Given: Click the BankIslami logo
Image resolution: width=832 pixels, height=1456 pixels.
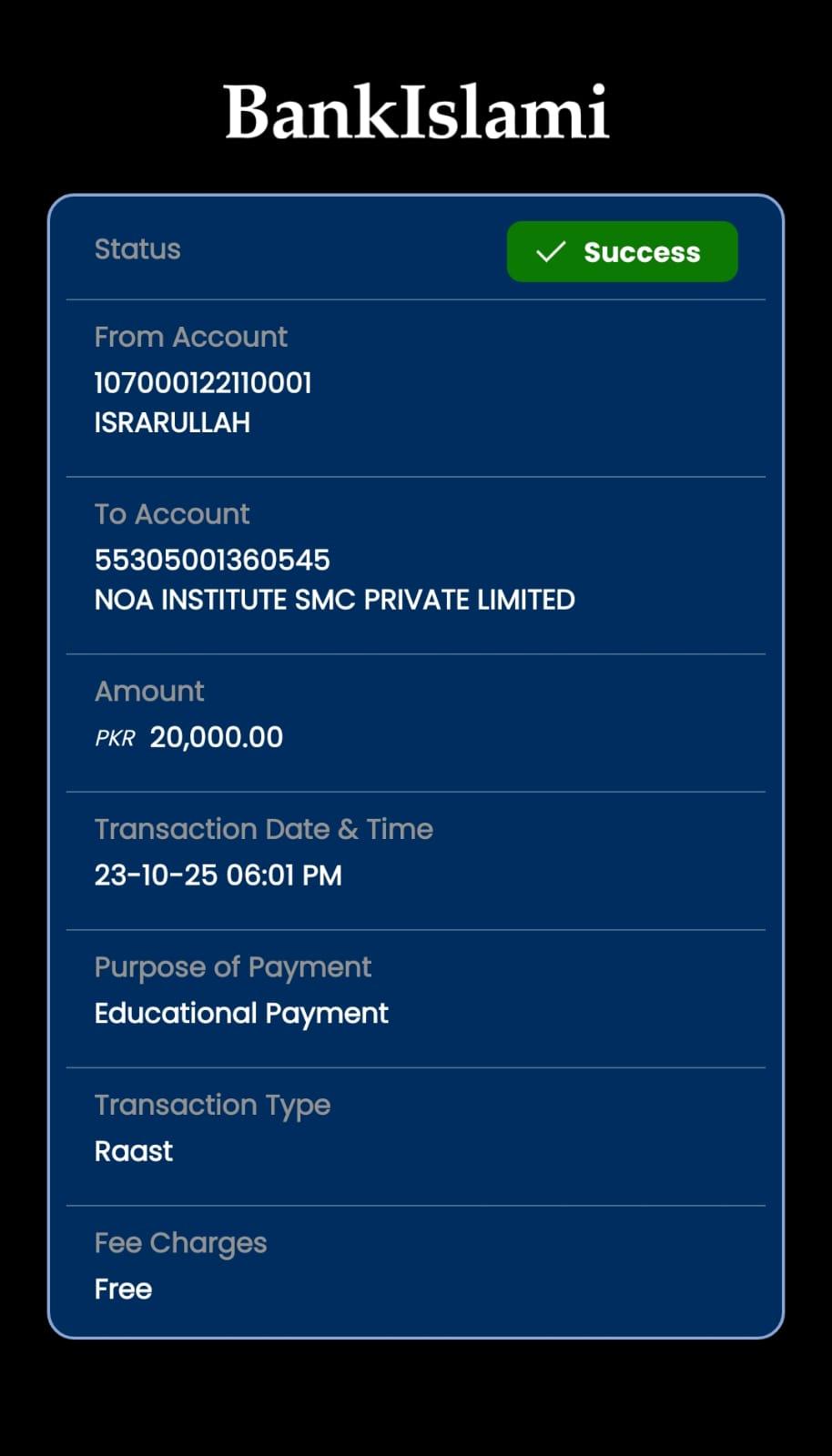Looking at the screenshot, I should pyautogui.click(x=416, y=113).
